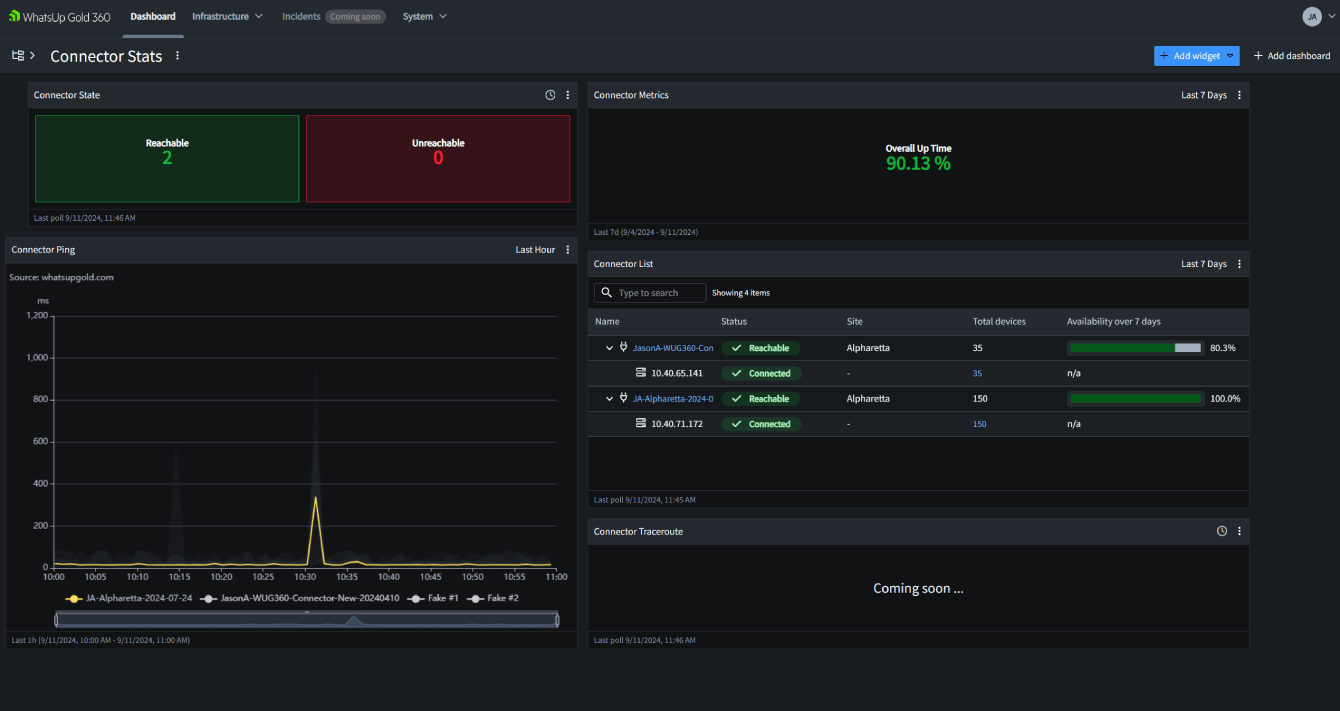The image size is (1340, 711).
Task: Toggle Fake #1 legend series
Action: coord(433,598)
